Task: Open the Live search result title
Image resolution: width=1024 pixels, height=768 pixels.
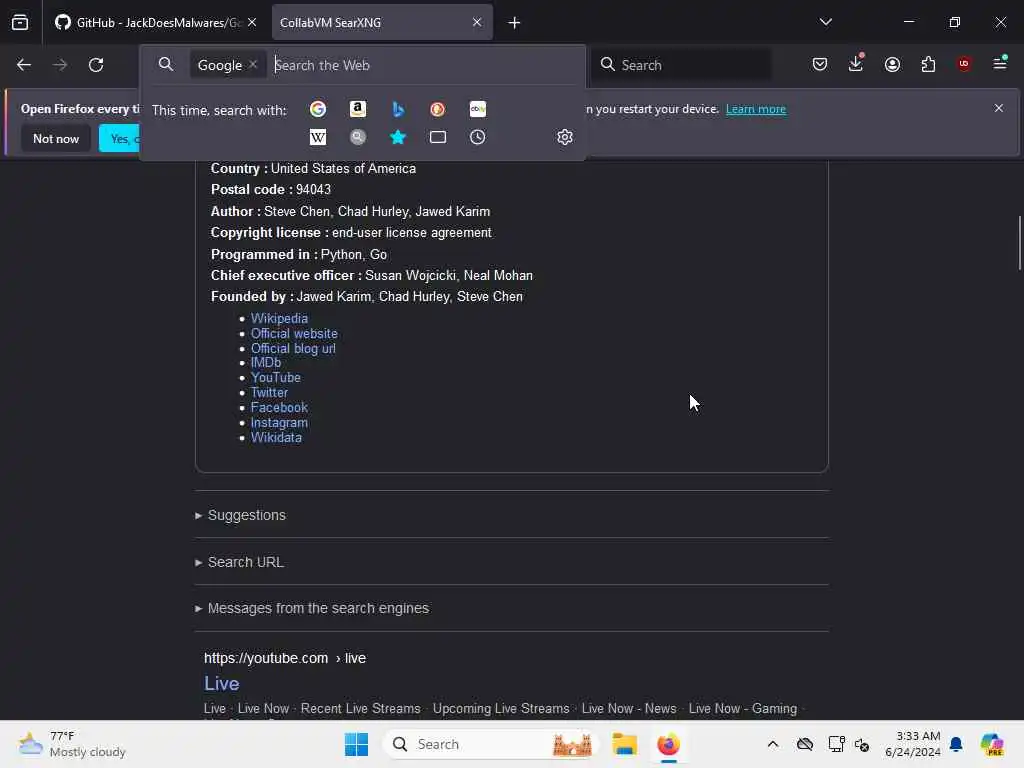Action: (221, 683)
